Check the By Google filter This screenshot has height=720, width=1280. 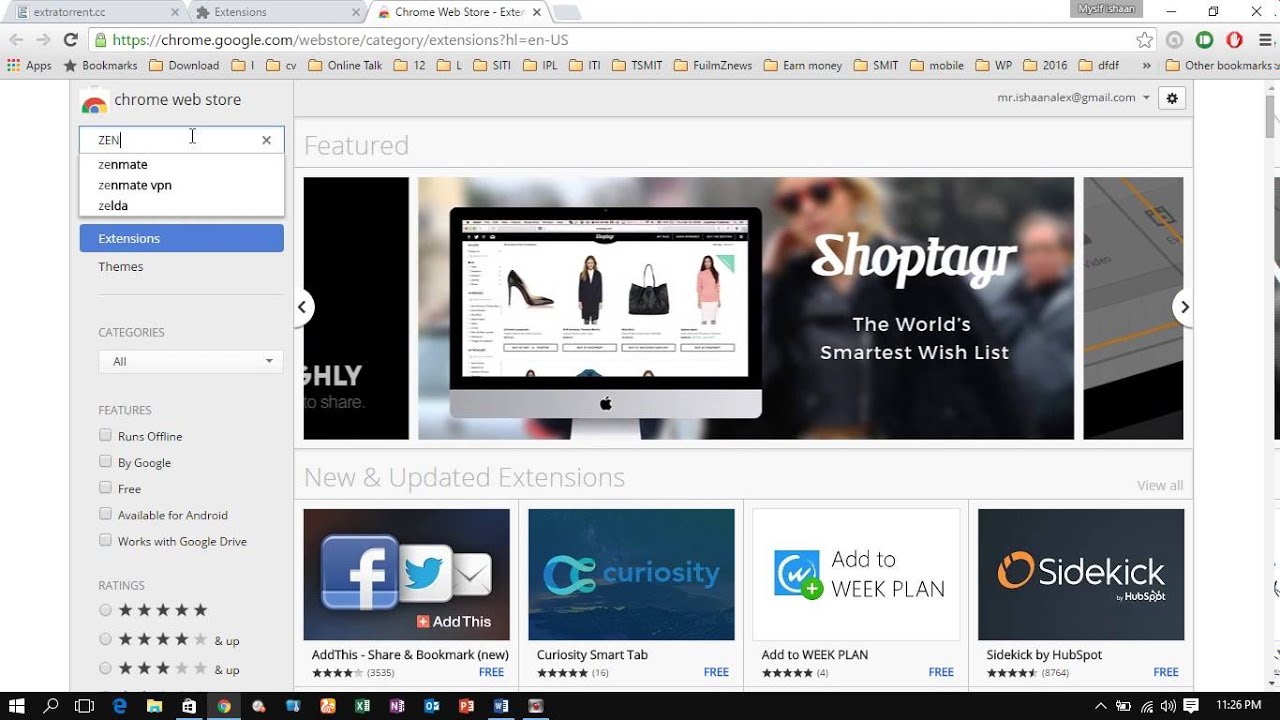[105, 461]
